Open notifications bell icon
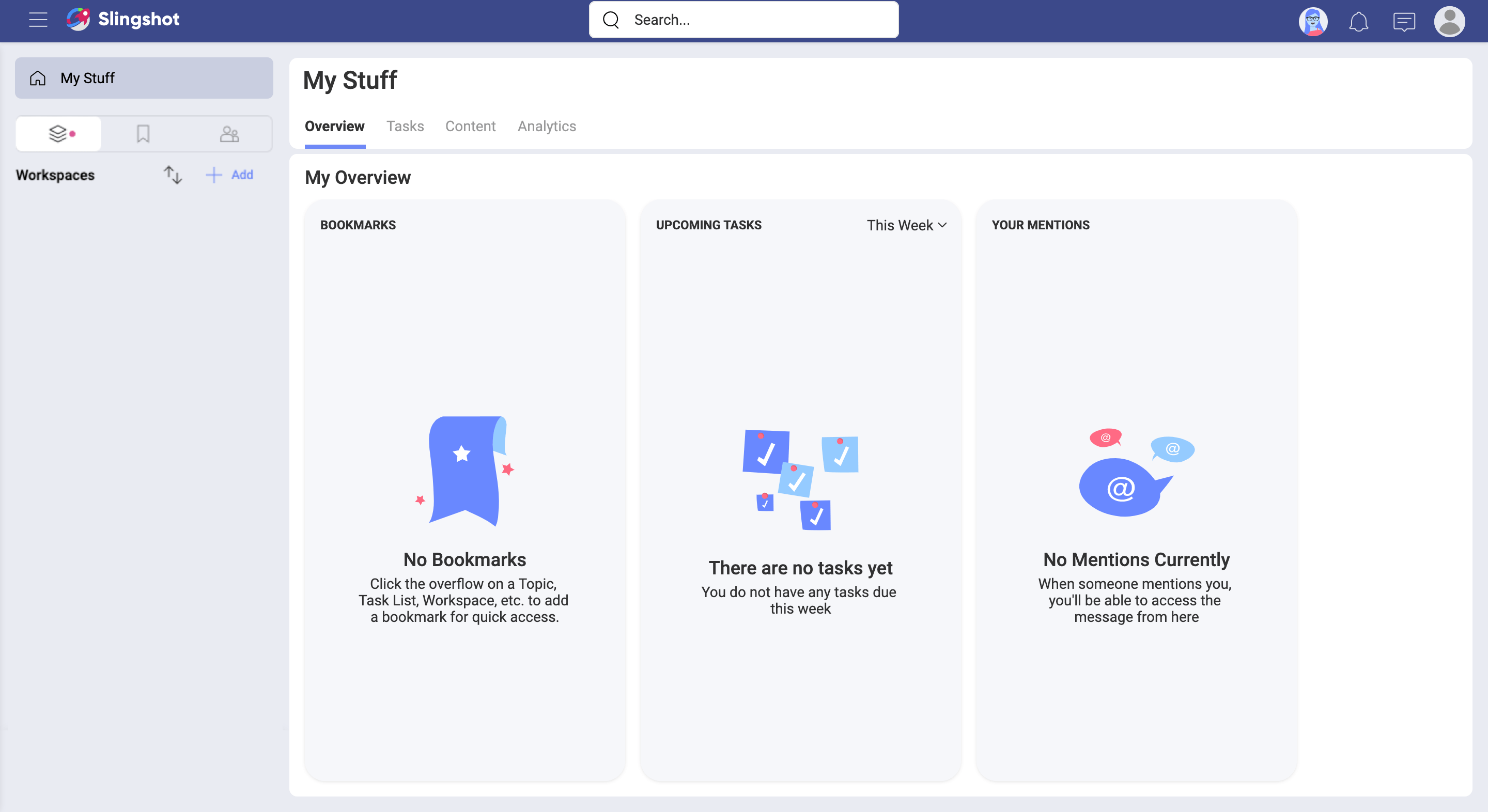This screenshot has height=812, width=1488. pos(1358,20)
